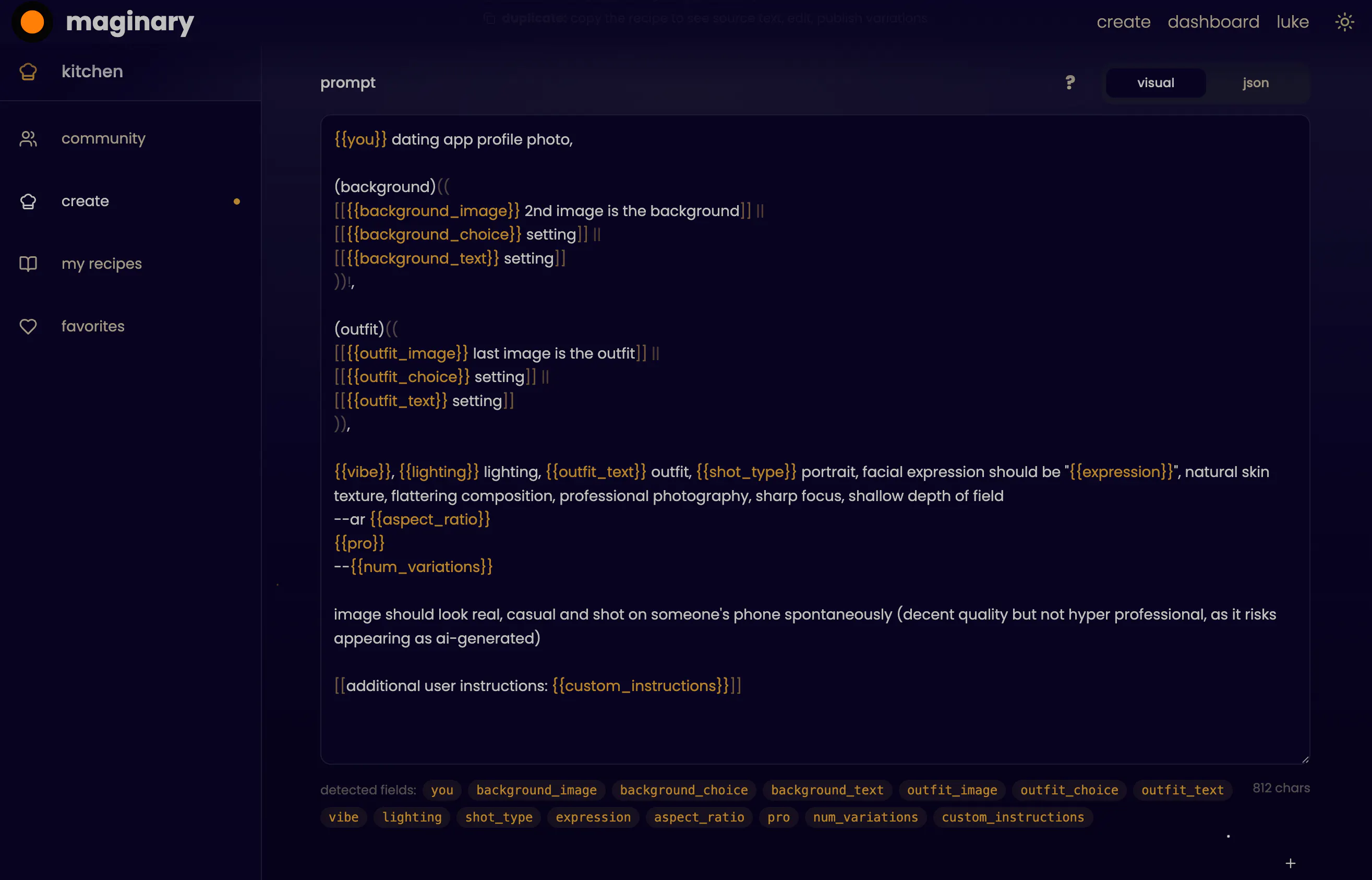Click the plus icon at bottom right

(1290, 863)
